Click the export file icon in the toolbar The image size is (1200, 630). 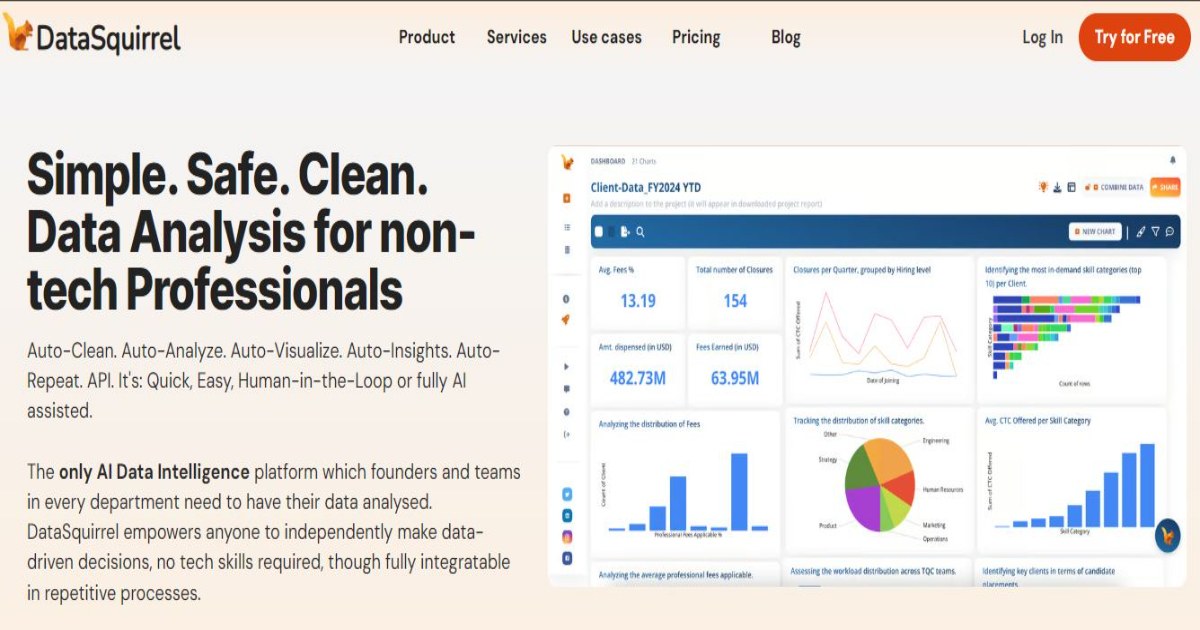click(626, 232)
